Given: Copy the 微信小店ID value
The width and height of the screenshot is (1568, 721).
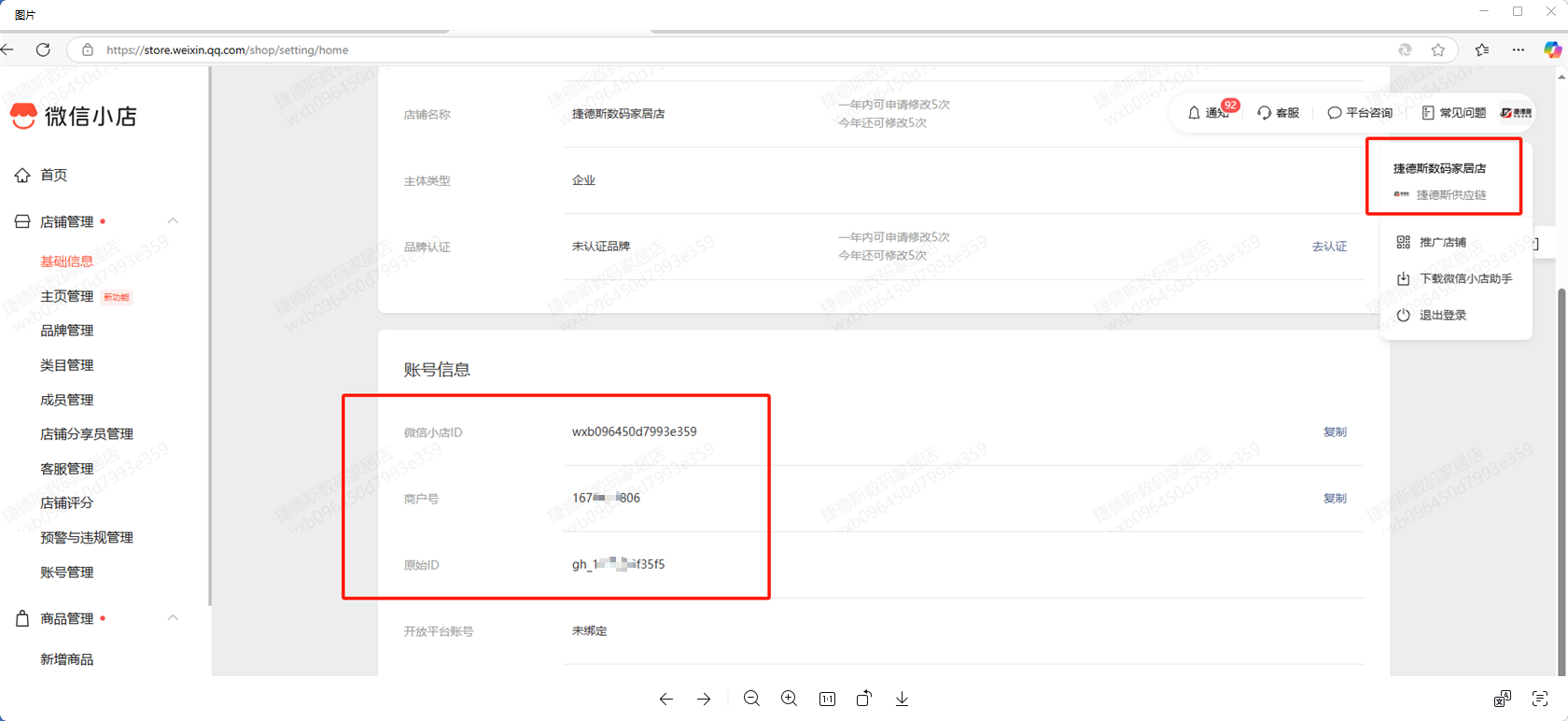Looking at the screenshot, I should coord(1335,431).
